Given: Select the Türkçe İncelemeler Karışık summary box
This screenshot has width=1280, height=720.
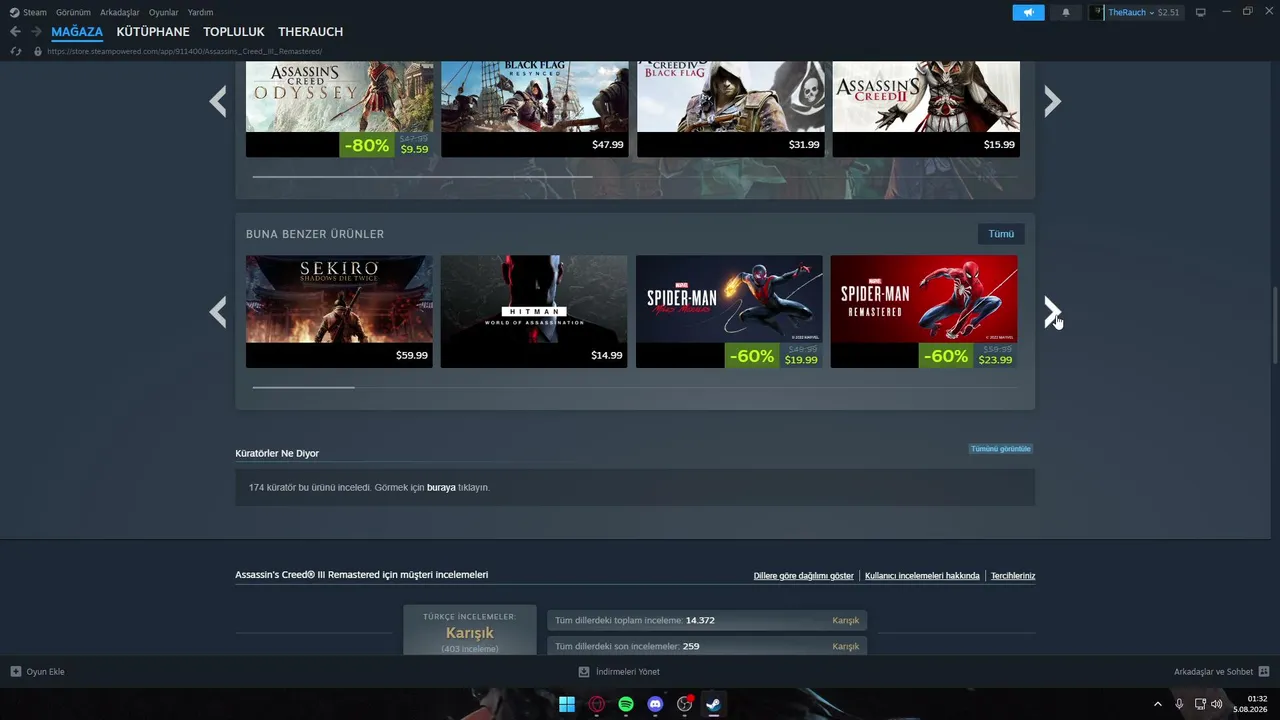Looking at the screenshot, I should (470, 631).
